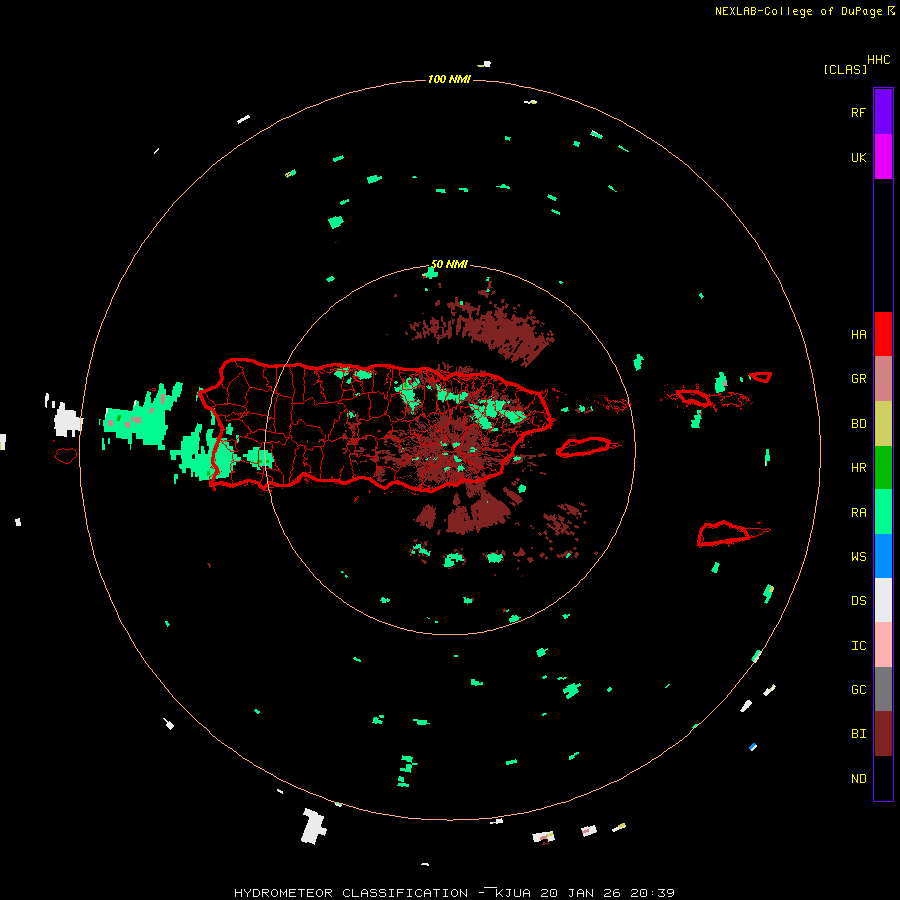
Task: Click the 50 NMI range ring label
Action: tap(449, 264)
